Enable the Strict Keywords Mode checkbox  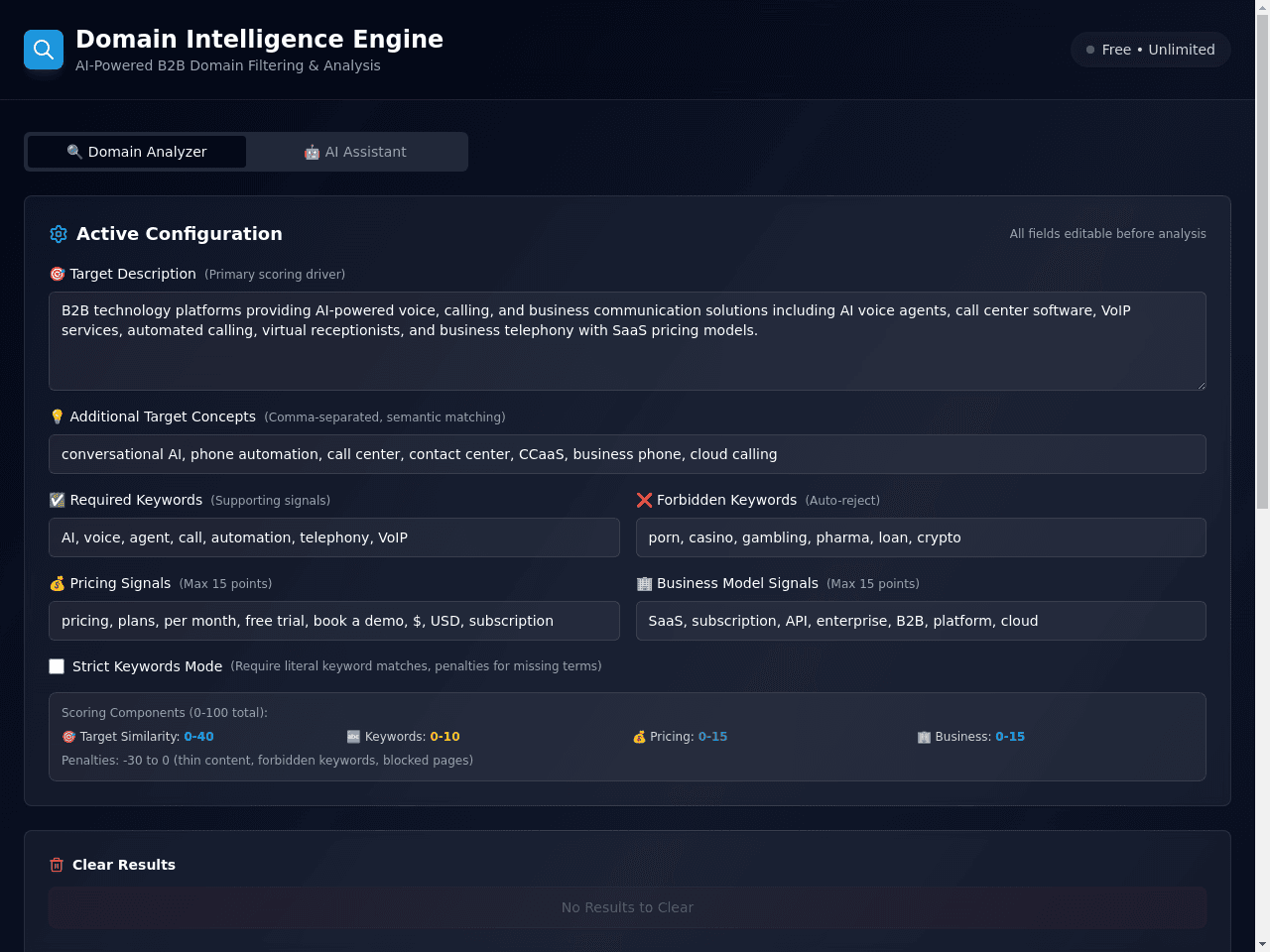(x=57, y=666)
